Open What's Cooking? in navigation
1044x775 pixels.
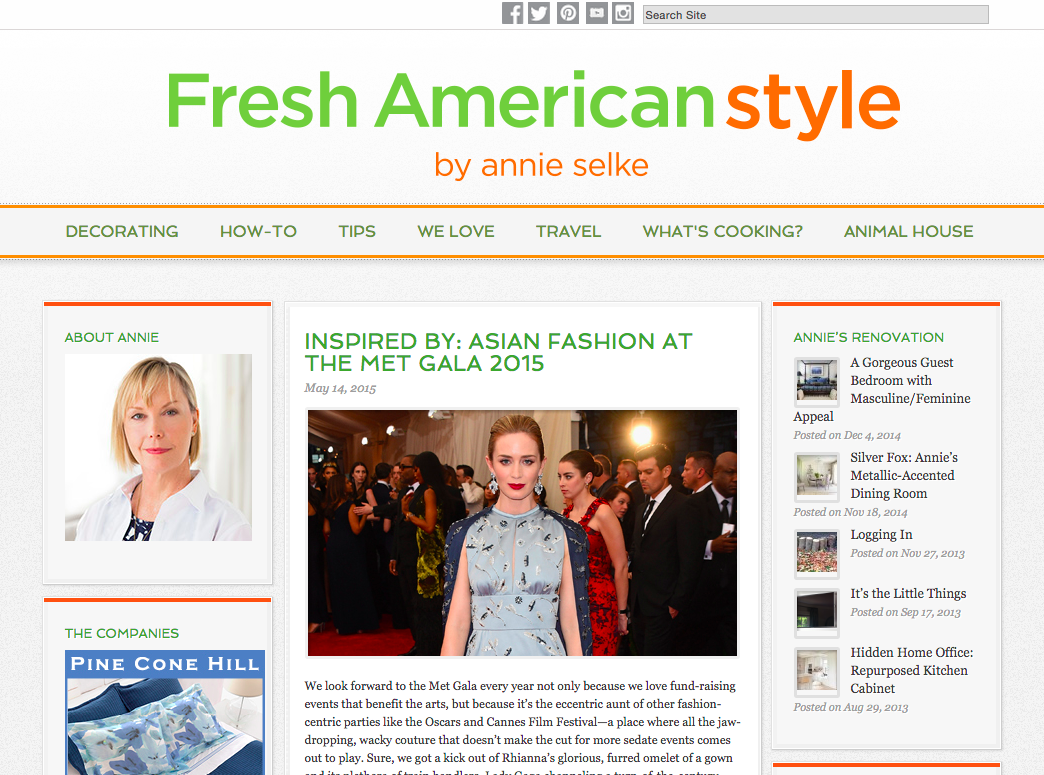click(x=722, y=231)
